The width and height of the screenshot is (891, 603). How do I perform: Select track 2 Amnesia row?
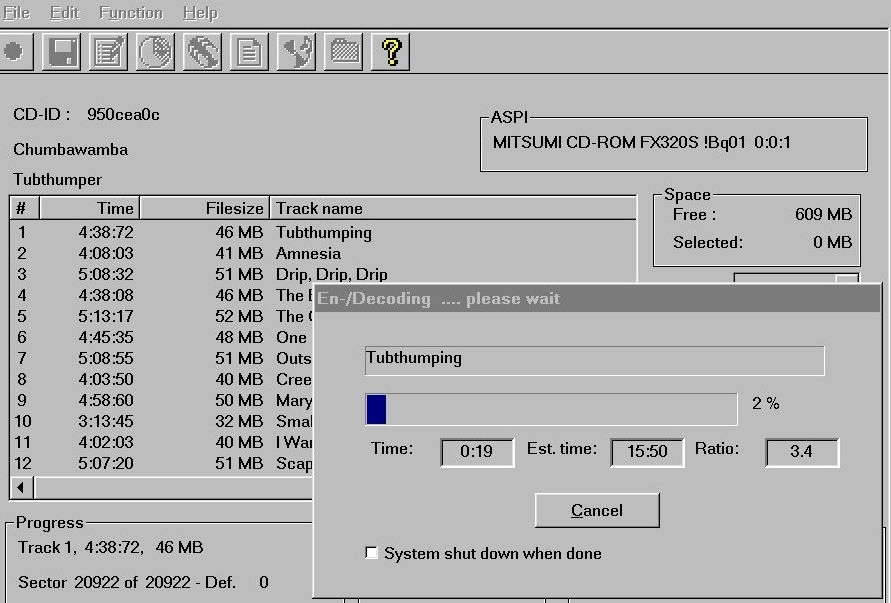323,253
